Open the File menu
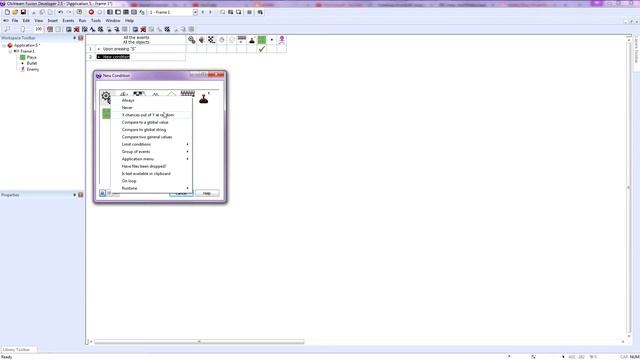 pos(15,20)
